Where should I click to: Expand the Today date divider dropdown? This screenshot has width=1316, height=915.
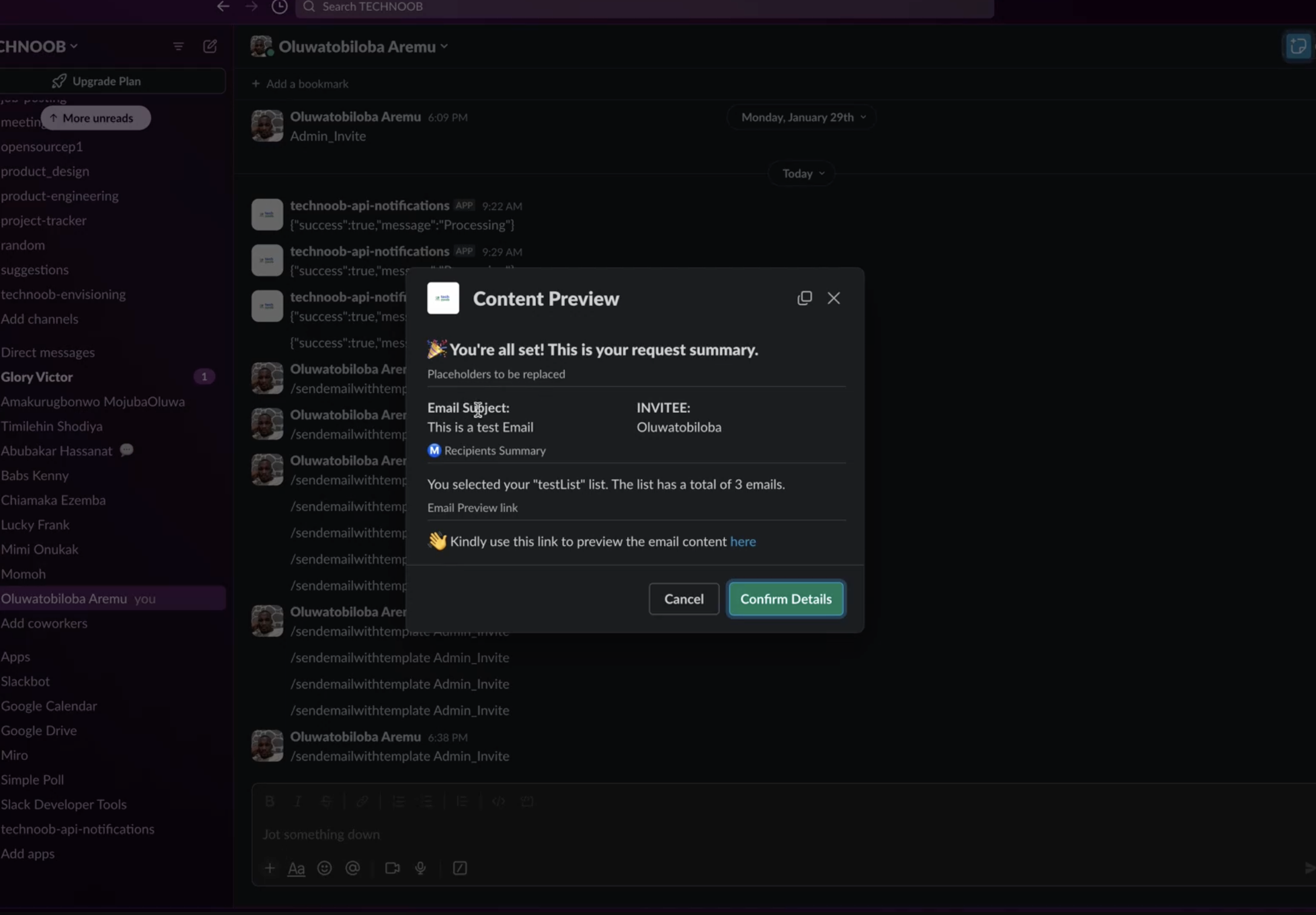click(802, 173)
